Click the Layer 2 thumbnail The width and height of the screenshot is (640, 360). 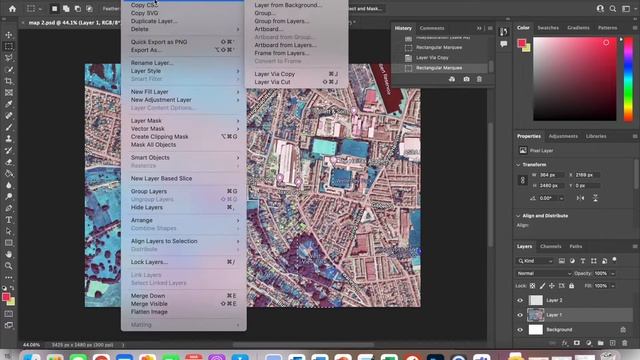pyautogui.click(x=536, y=300)
